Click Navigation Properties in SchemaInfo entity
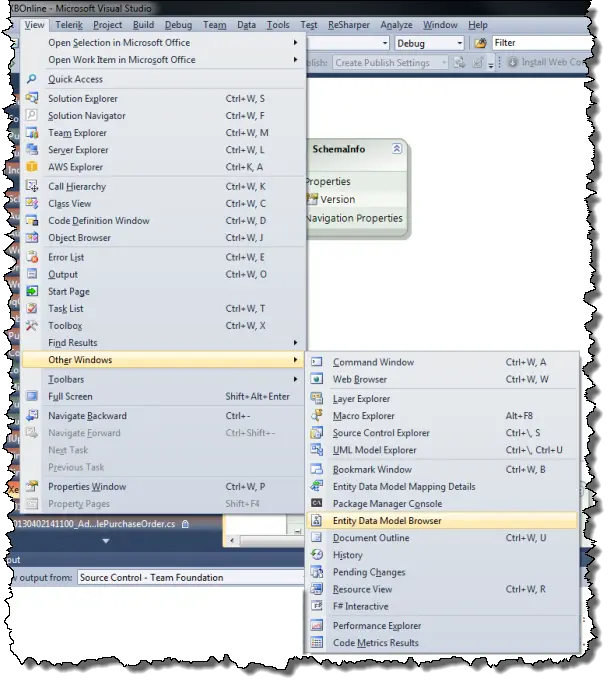This screenshot has width=615, height=686. coord(354,218)
